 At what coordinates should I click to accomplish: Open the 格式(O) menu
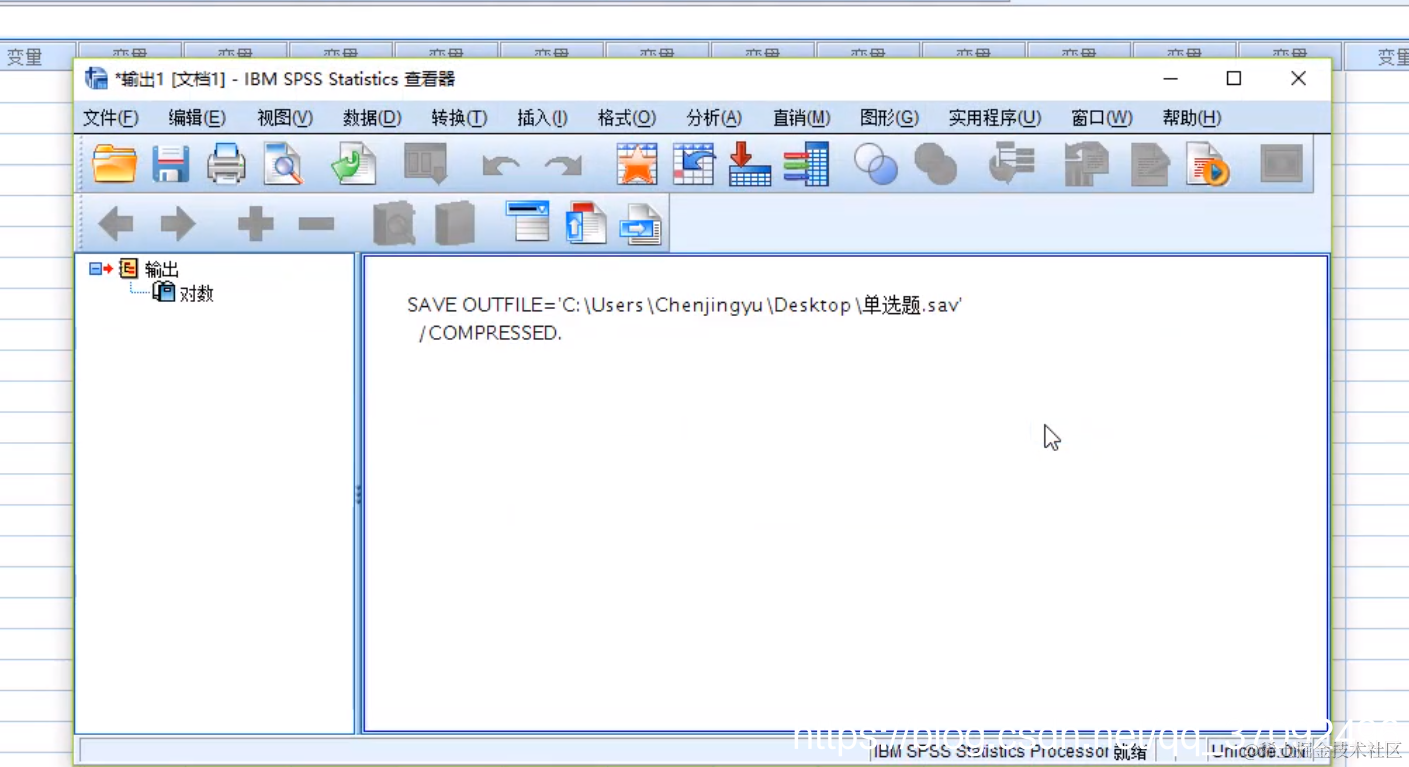coord(627,118)
